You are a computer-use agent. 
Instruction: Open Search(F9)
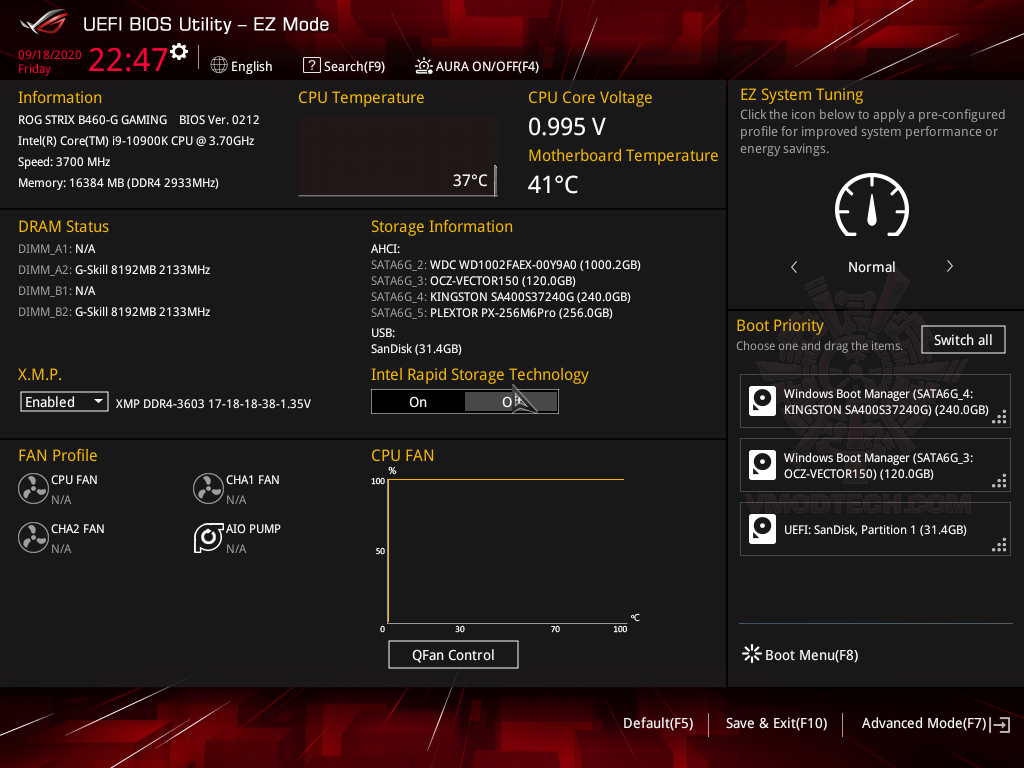pos(344,65)
